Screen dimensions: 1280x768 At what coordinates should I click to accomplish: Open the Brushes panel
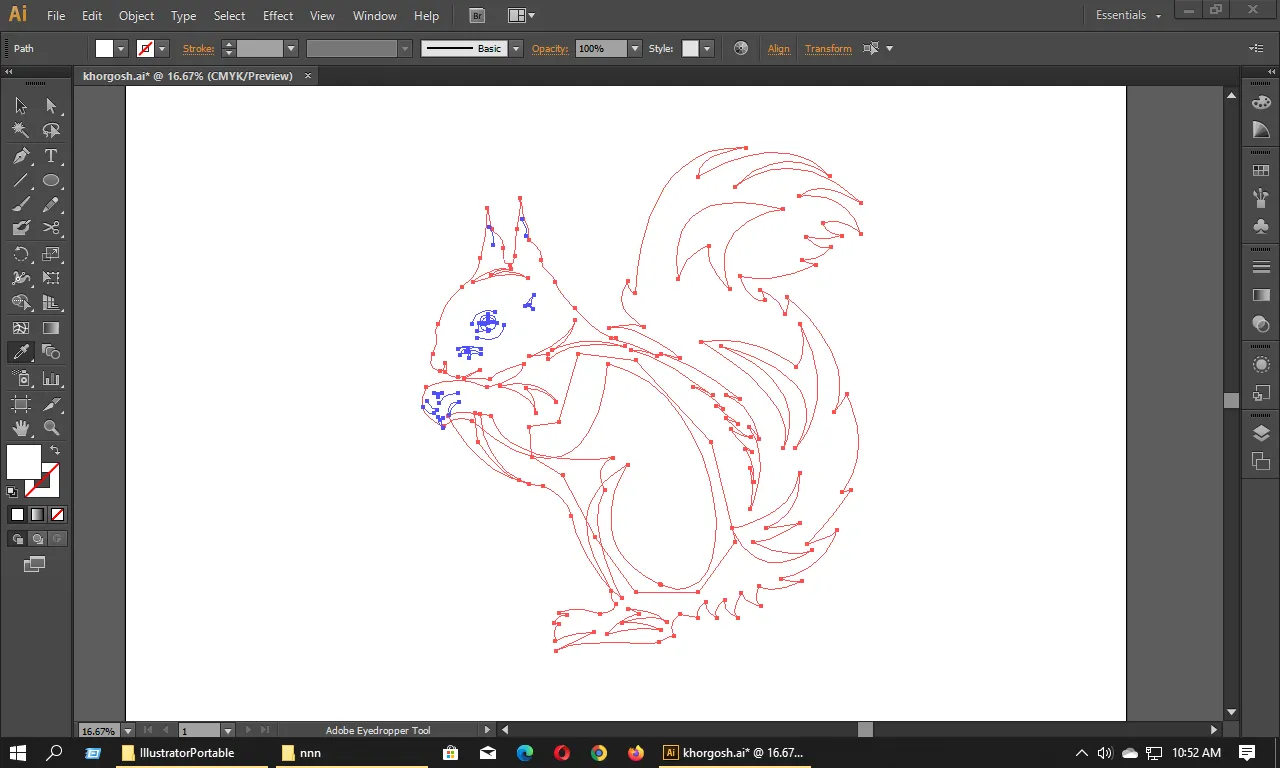(1261, 199)
